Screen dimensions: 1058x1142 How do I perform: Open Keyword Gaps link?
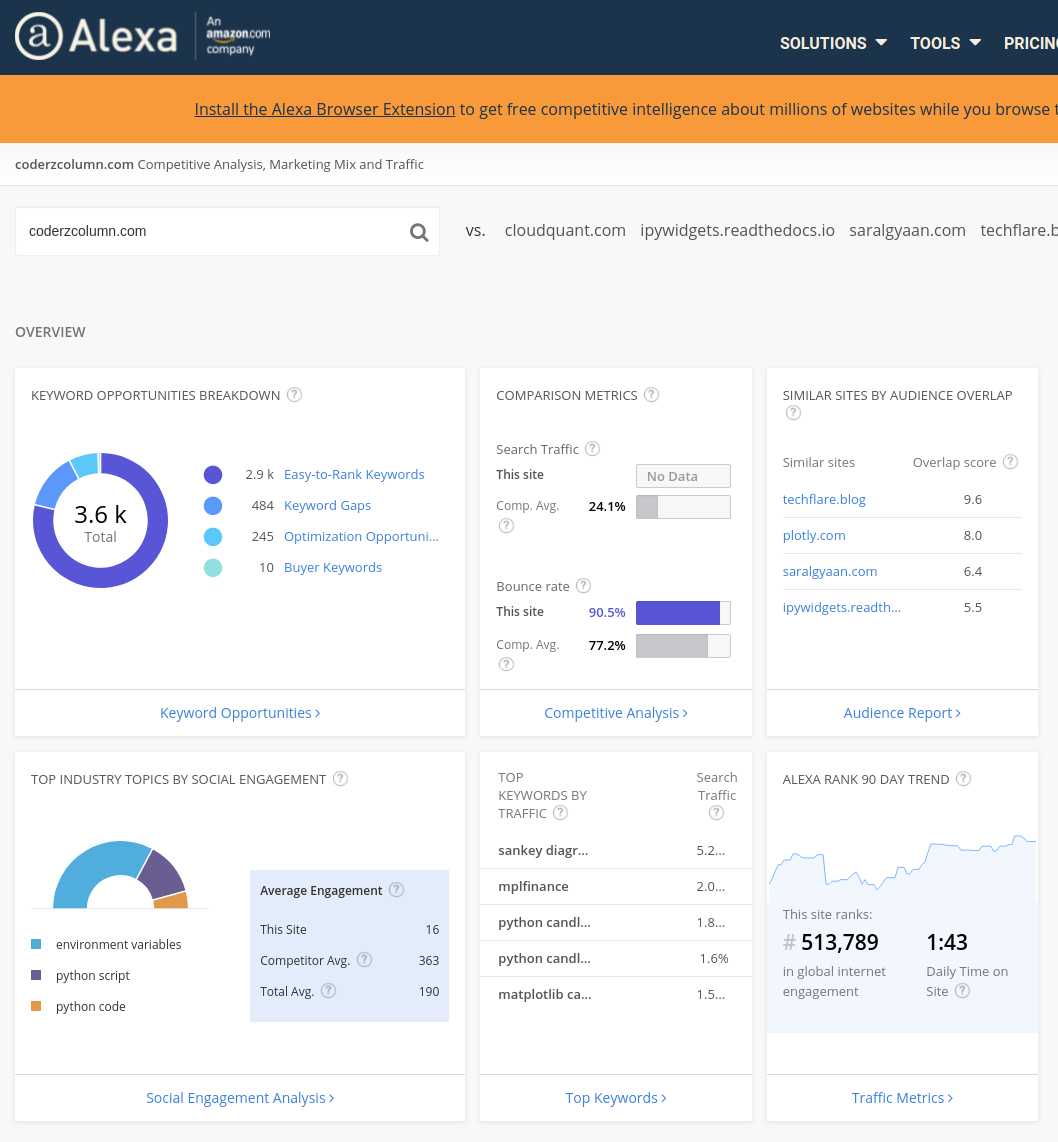tap(327, 505)
